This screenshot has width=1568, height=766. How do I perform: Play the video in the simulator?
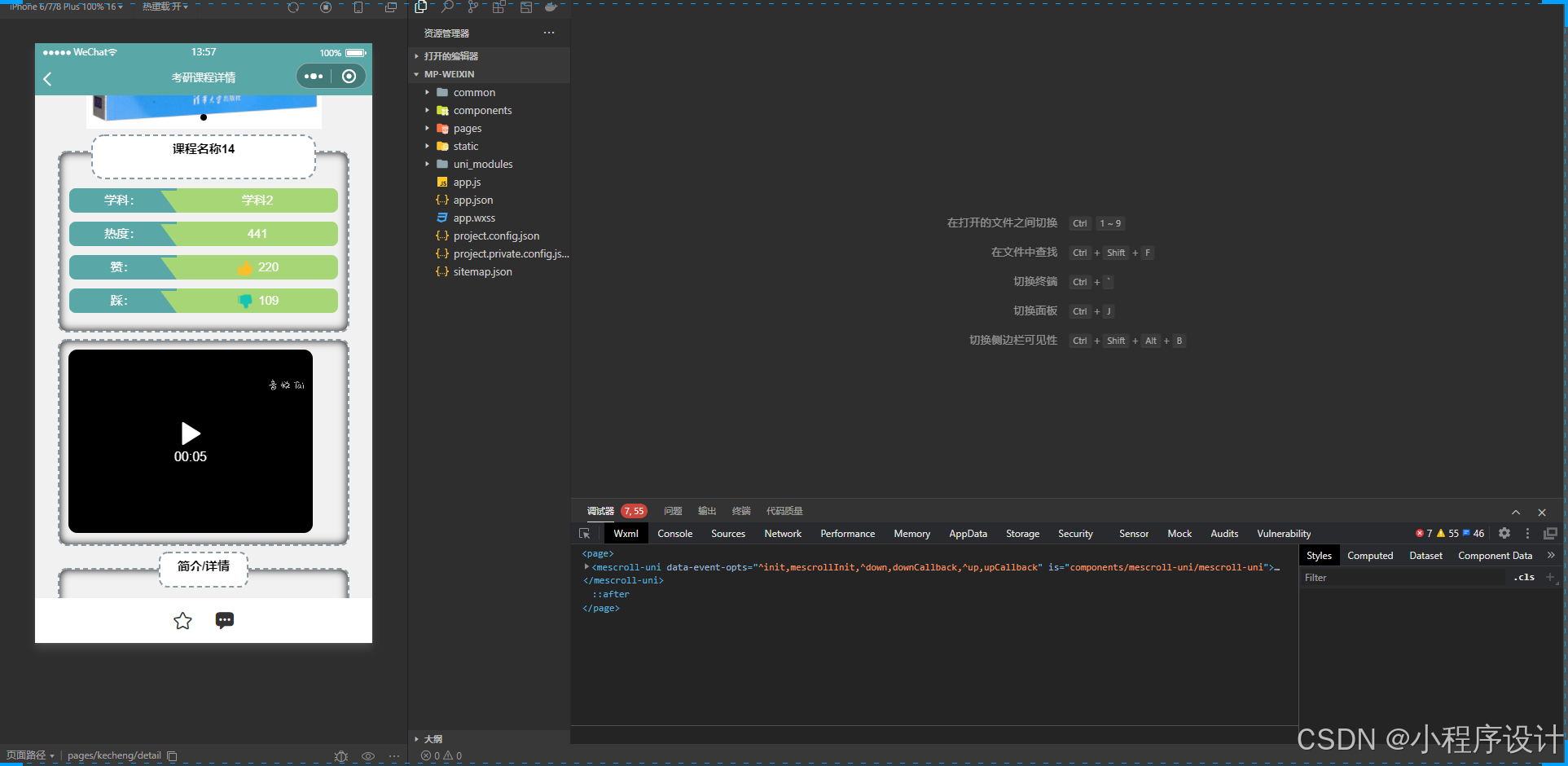click(191, 434)
